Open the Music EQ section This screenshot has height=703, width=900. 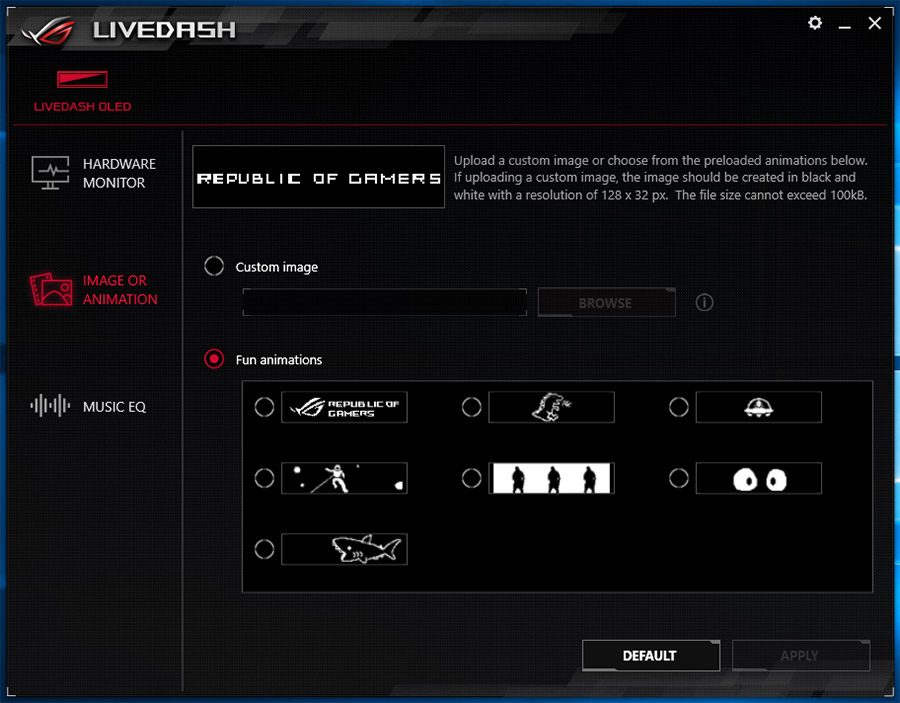click(88, 406)
